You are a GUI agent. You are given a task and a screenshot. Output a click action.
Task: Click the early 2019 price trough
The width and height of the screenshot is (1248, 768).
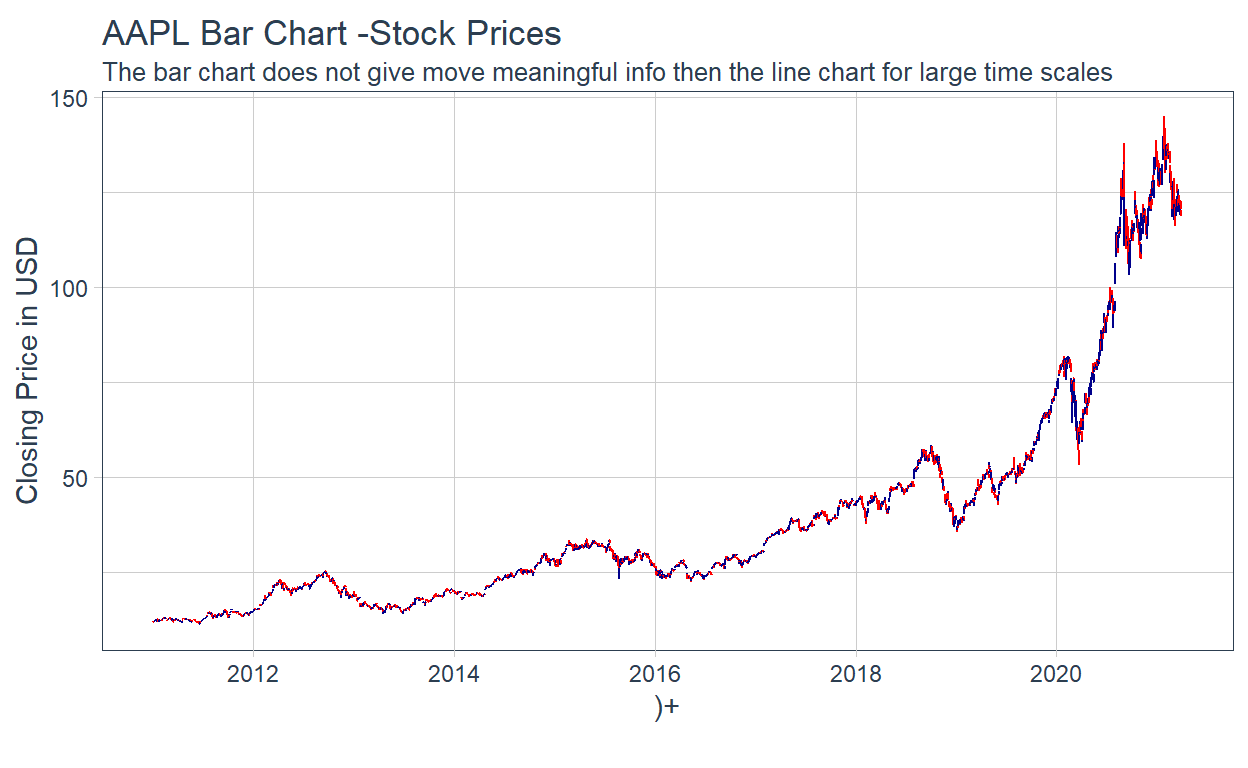[956, 529]
